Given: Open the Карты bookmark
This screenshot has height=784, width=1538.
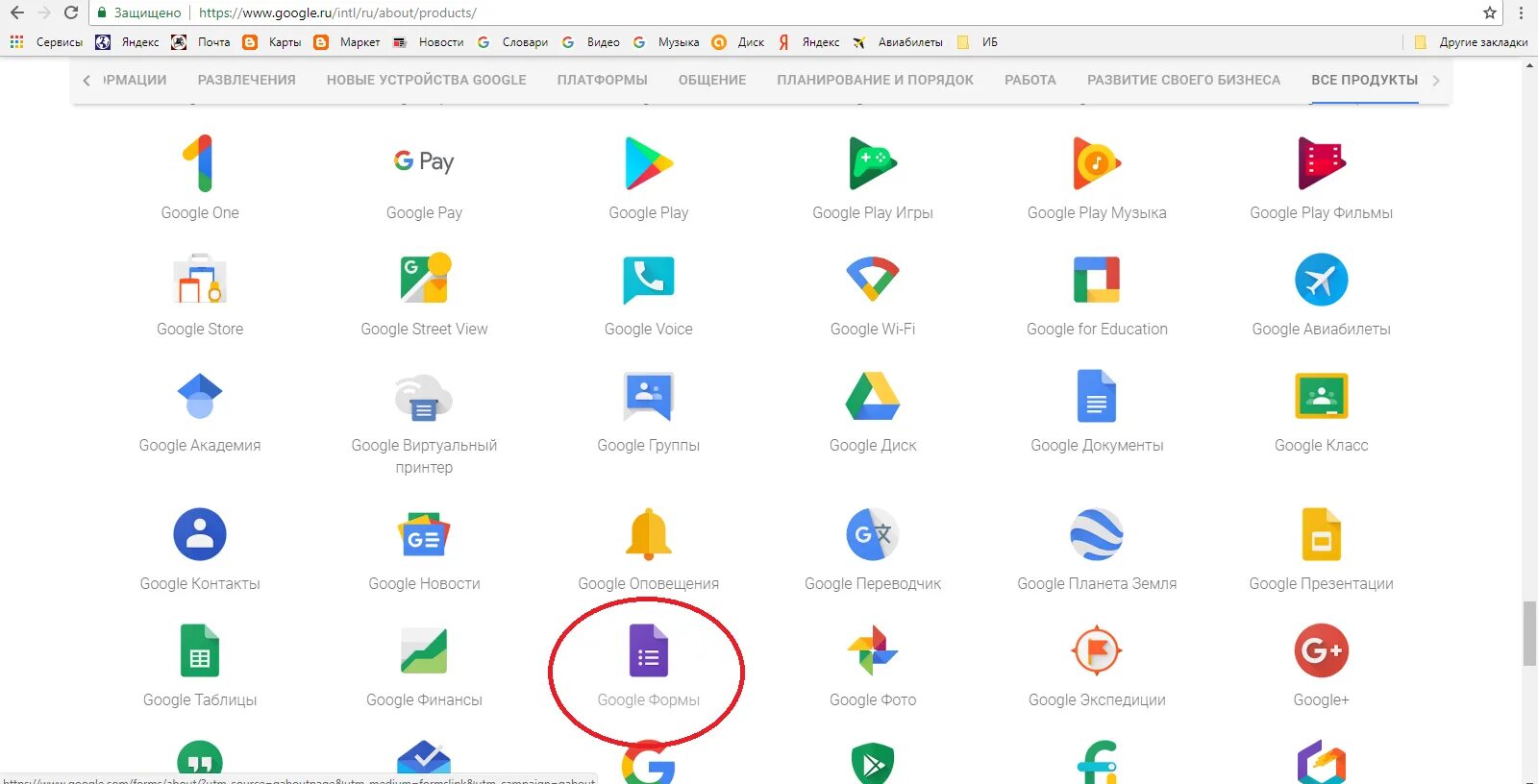Looking at the screenshot, I should pyautogui.click(x=272, y=42).
